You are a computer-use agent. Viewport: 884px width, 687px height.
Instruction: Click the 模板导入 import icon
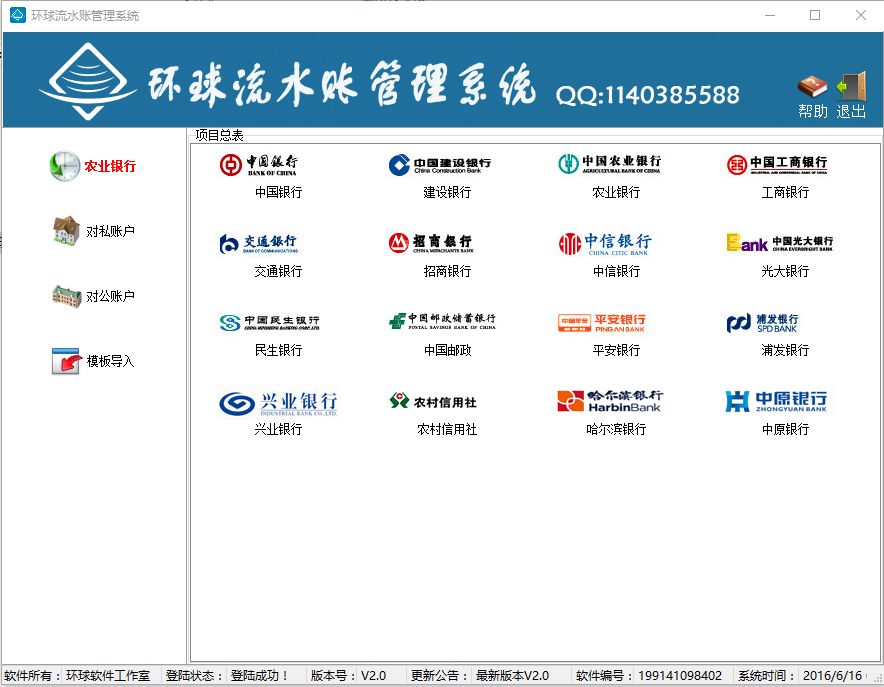click(x=66, y=361)
